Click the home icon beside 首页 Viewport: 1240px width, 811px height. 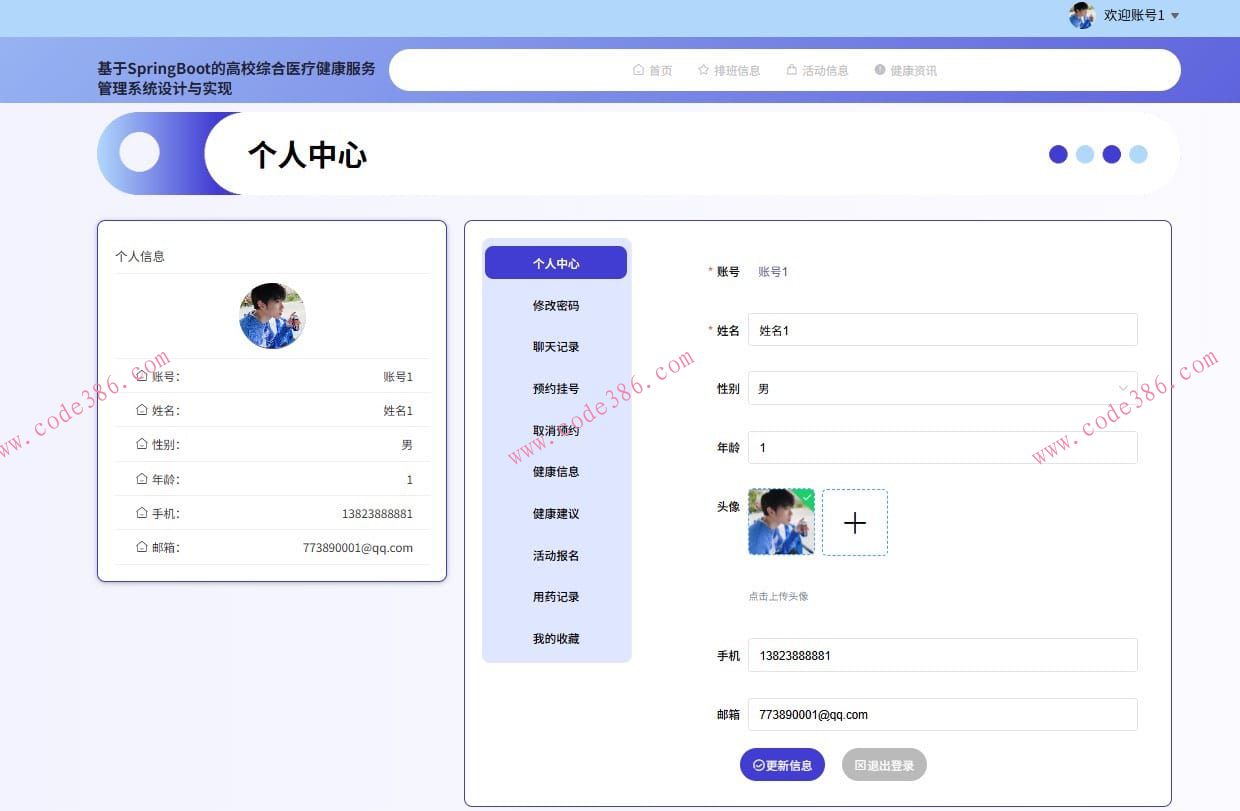tap(637, 70)
